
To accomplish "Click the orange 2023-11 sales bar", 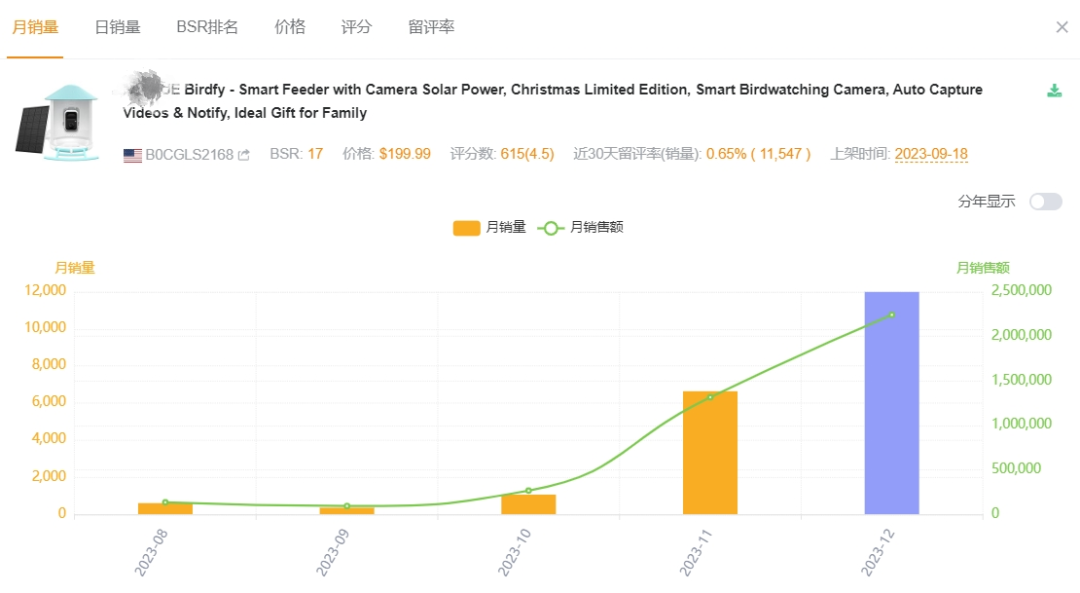I will click(710, 452).
